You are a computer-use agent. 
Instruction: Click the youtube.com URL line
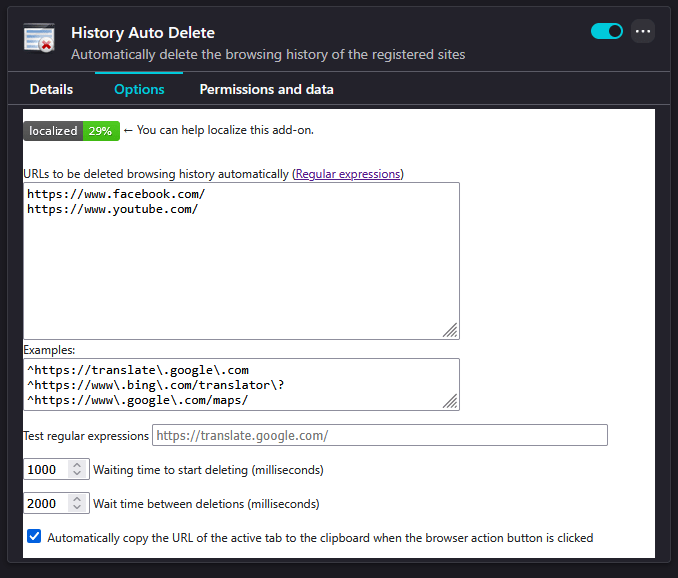(112, 209)
